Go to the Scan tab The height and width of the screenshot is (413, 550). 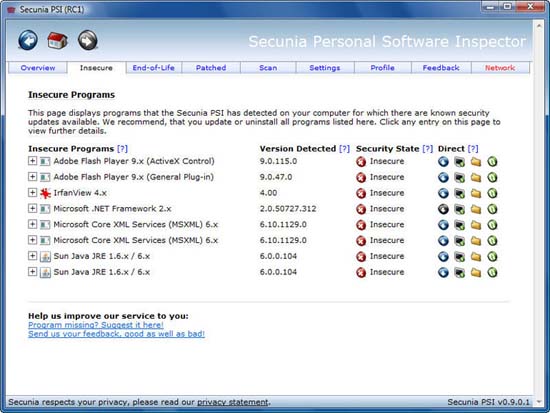pyautogui.click(x=268, y=68)
